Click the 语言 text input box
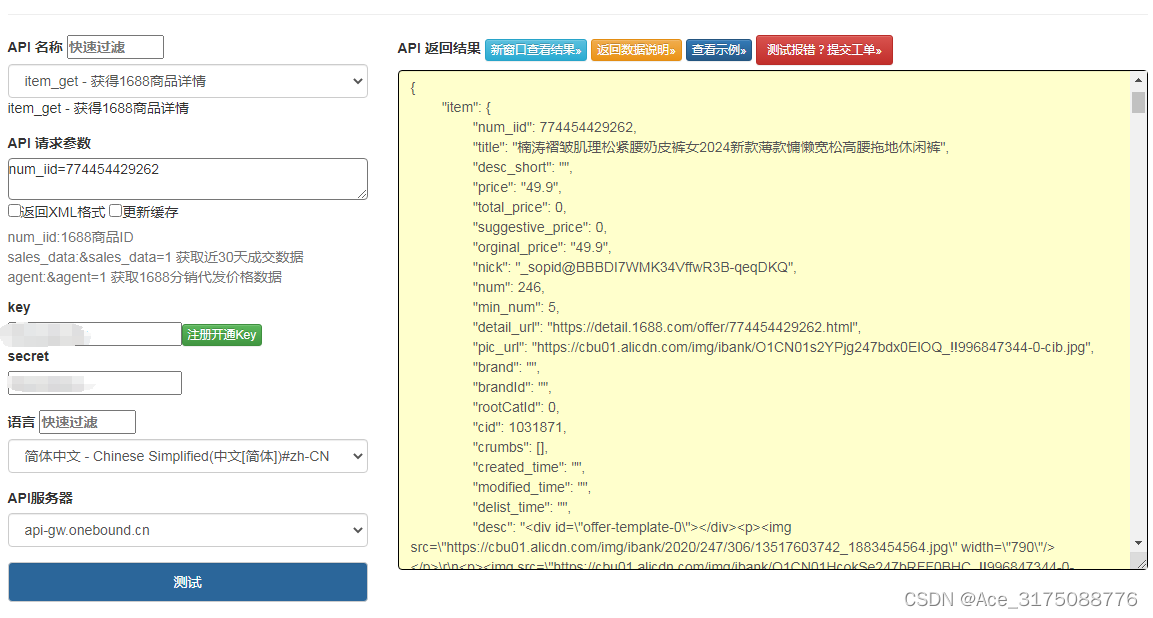The width and height of the screenshot is (1153, 618). pos(87,421)
